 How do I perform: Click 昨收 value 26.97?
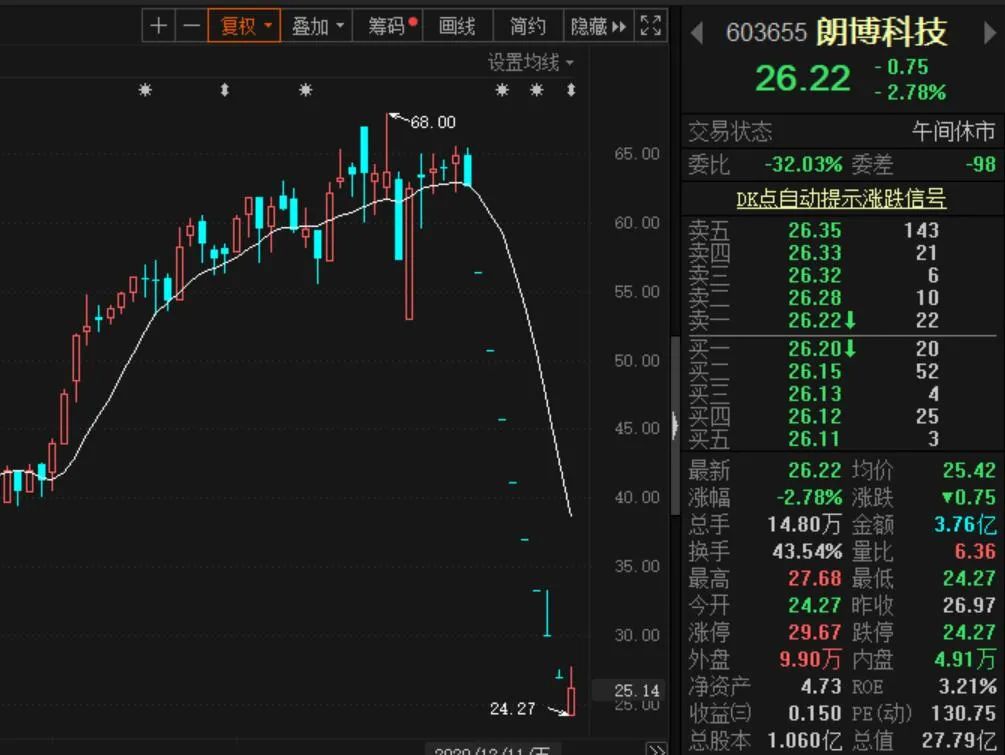[x=969, y=605]
